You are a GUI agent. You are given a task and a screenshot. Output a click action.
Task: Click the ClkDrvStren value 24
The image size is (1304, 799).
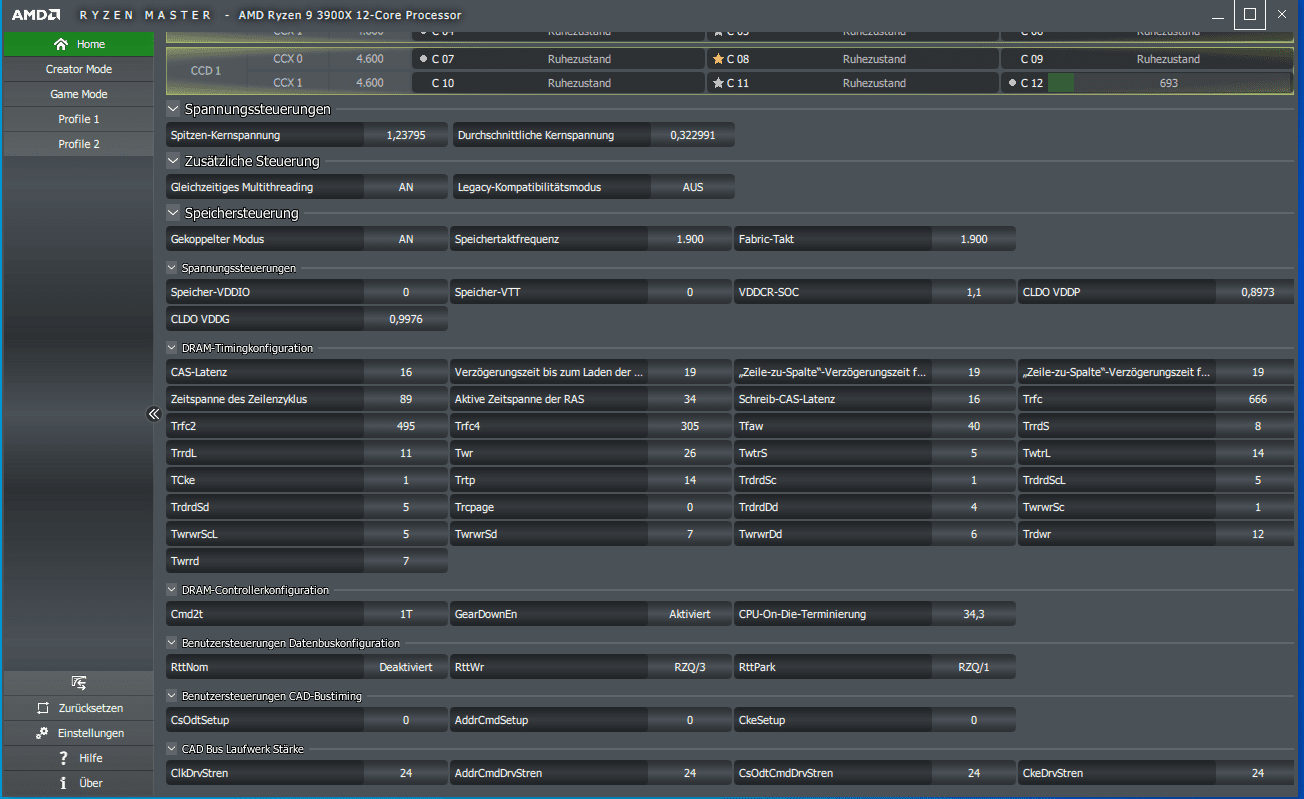tap(406, 773)
